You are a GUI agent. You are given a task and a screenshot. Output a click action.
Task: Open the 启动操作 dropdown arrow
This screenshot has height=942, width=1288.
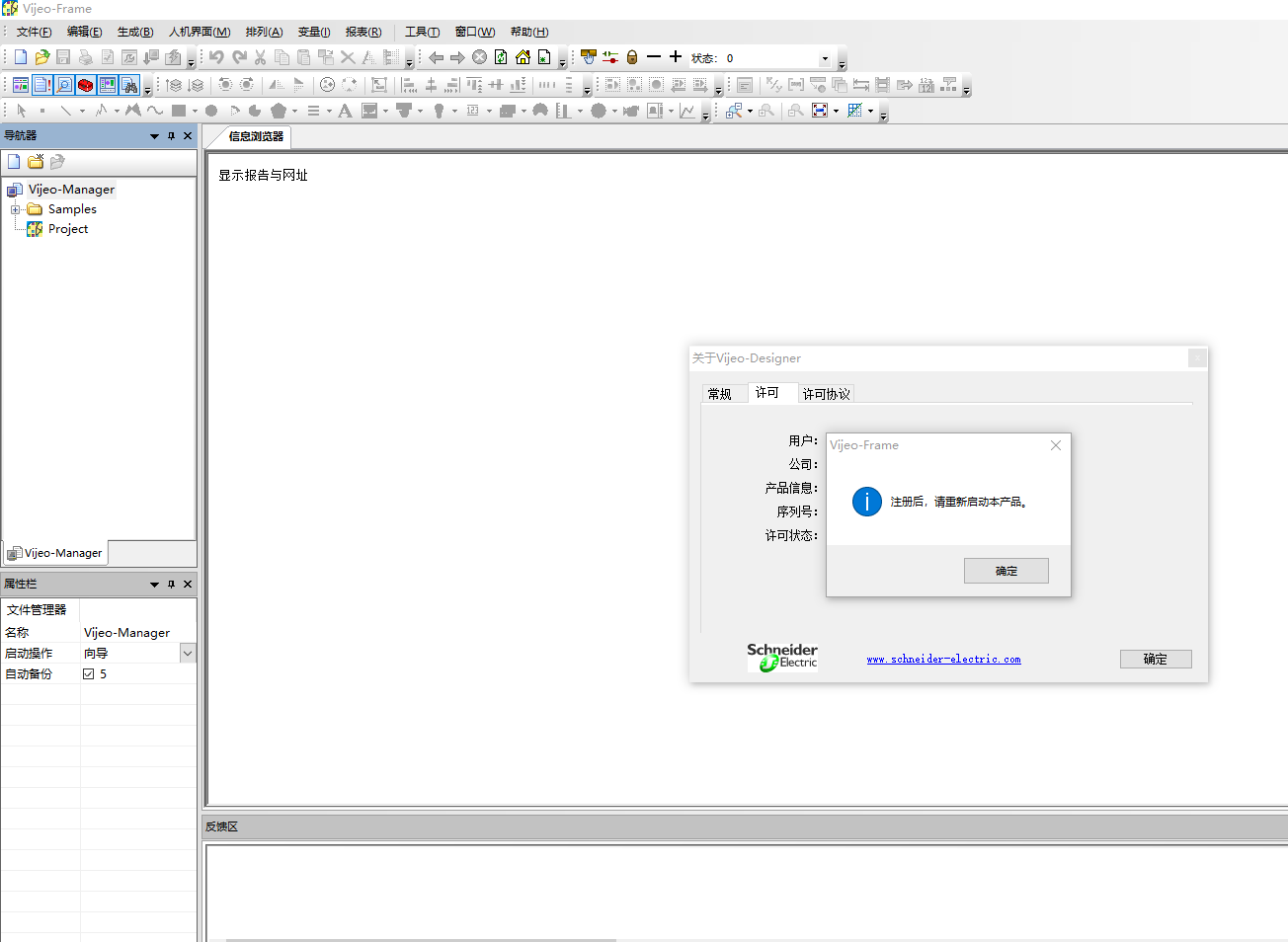188,654
